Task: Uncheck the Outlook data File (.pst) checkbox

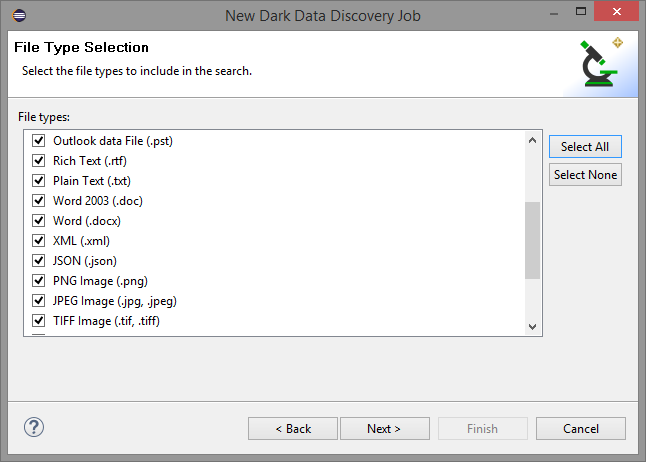Action: coord(40,141)
